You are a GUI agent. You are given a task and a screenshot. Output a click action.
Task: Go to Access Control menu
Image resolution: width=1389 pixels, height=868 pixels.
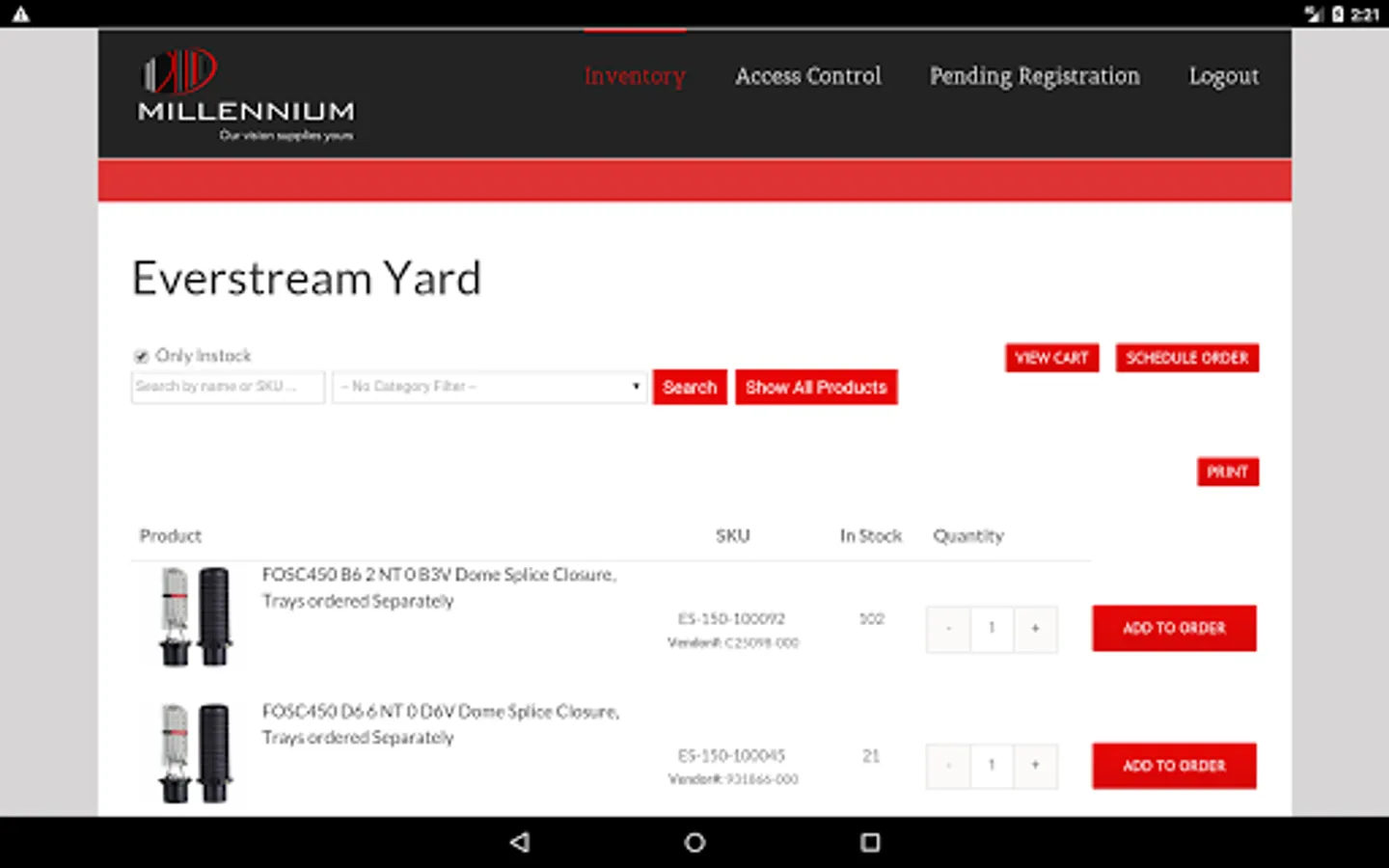coord(808,76)
